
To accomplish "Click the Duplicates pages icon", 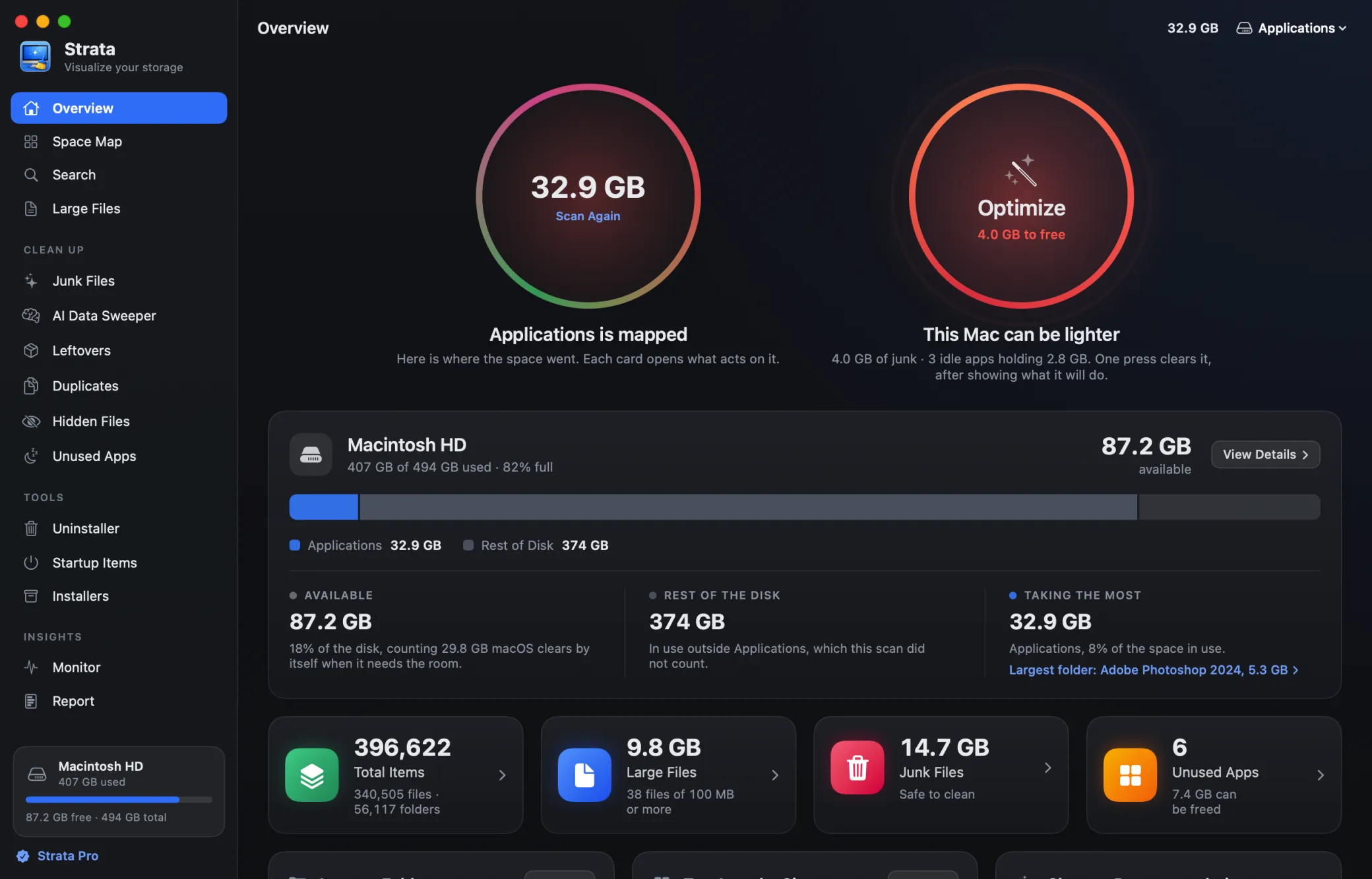I will 31,386.
